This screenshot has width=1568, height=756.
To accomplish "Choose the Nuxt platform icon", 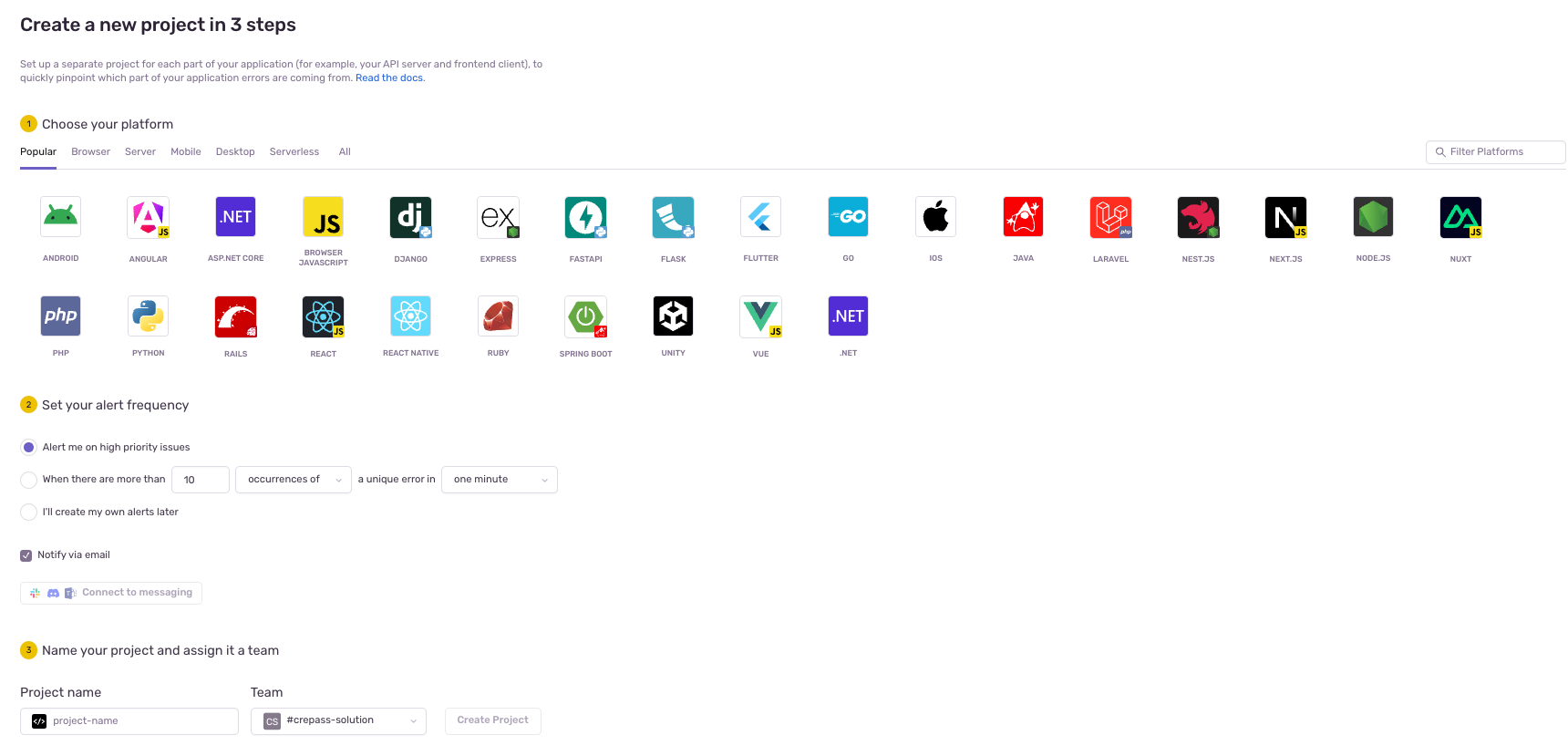I will click(1460, 217).
